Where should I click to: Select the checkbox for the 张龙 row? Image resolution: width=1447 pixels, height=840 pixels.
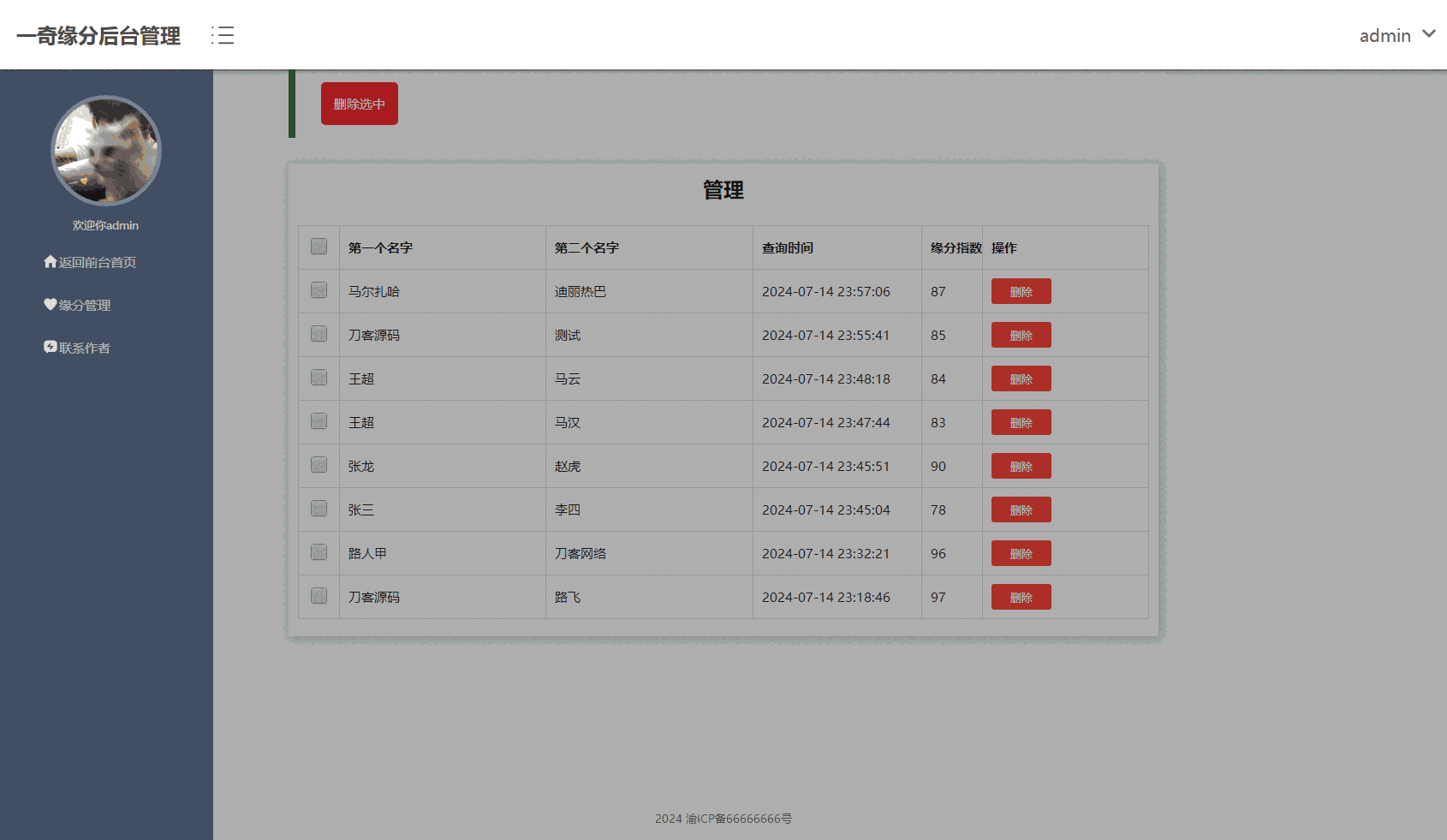click(319, 465)
